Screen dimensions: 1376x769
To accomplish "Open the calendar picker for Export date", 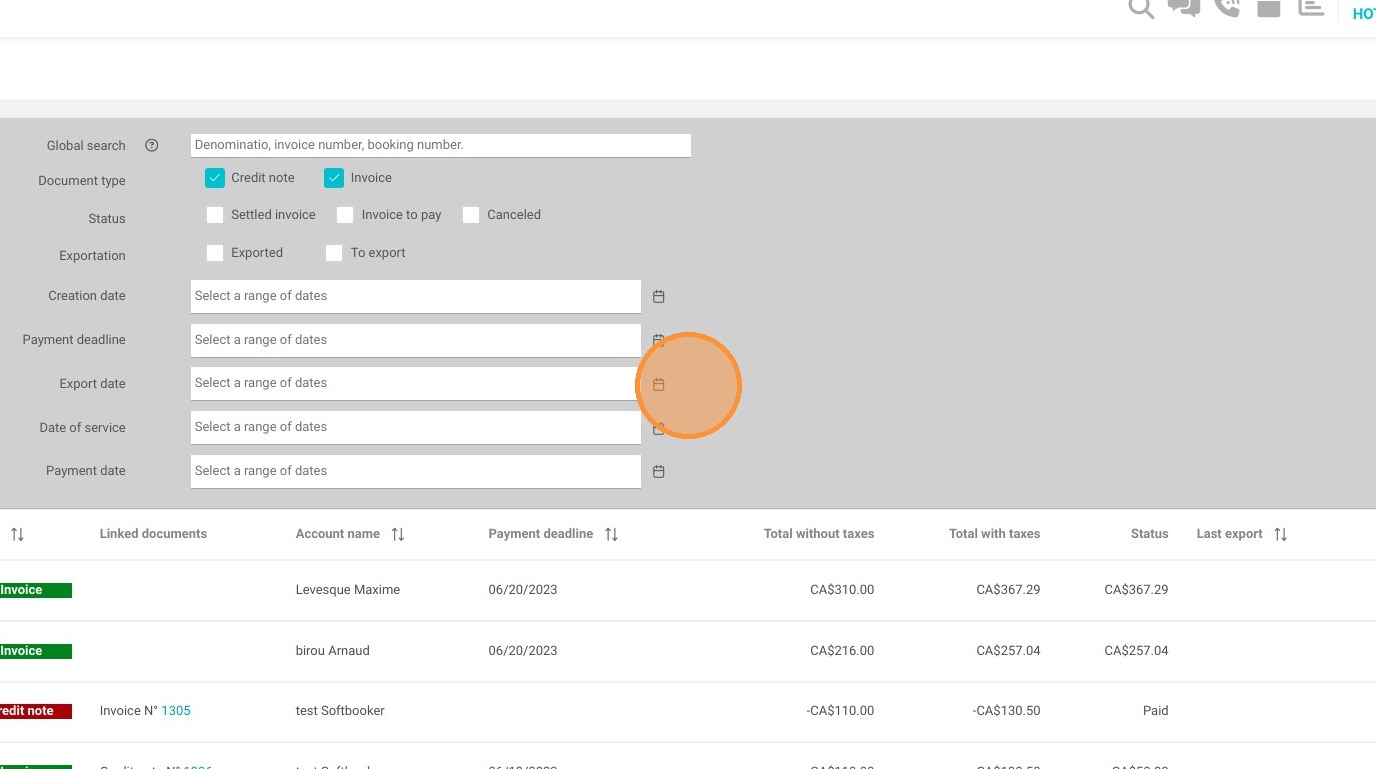I will (659, 384).
